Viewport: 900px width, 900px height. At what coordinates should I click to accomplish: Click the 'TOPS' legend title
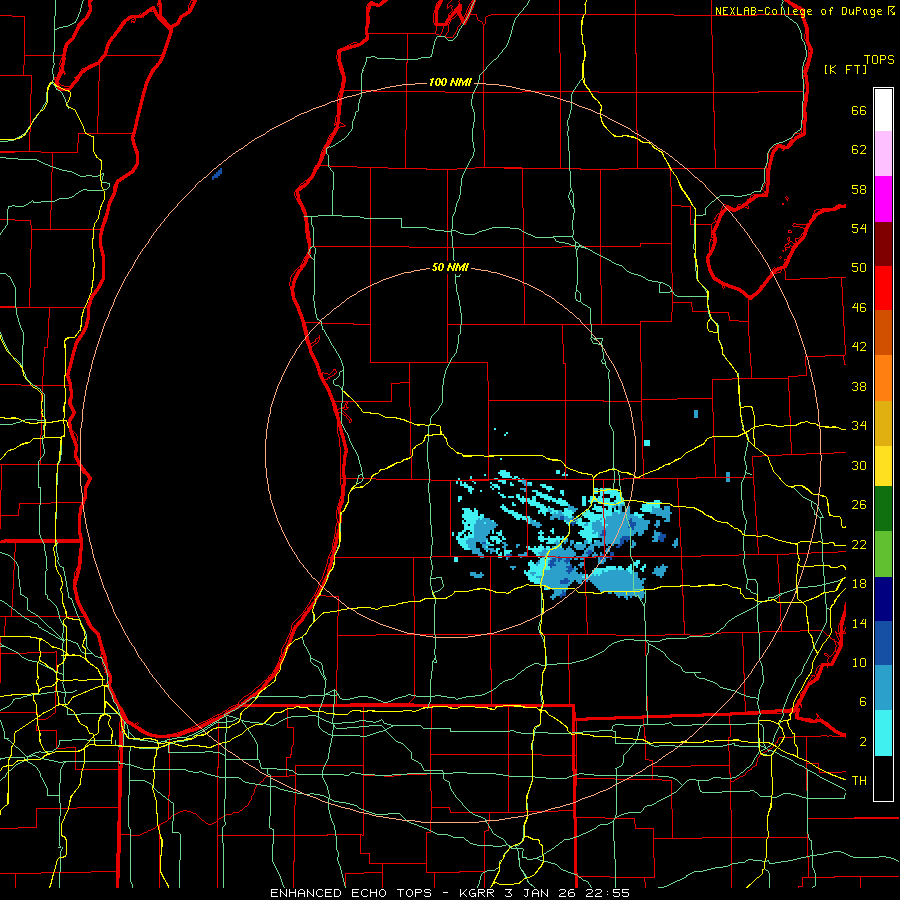coord(879,60)
